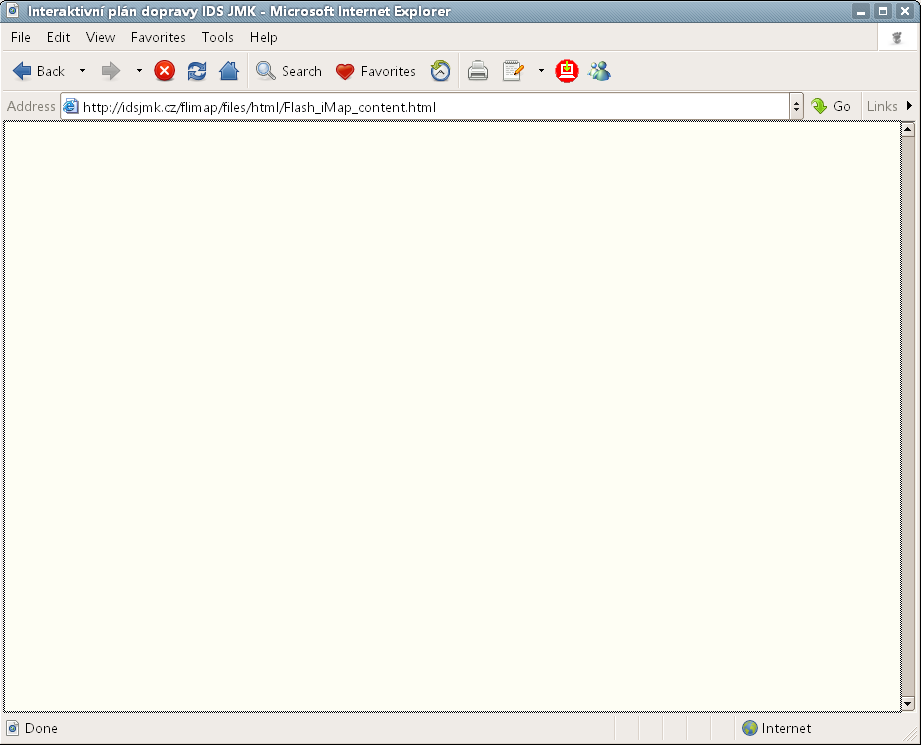Open the Tools menu
Image resolution: width=921 pixels, height=745 pixels.
[217, 38]
